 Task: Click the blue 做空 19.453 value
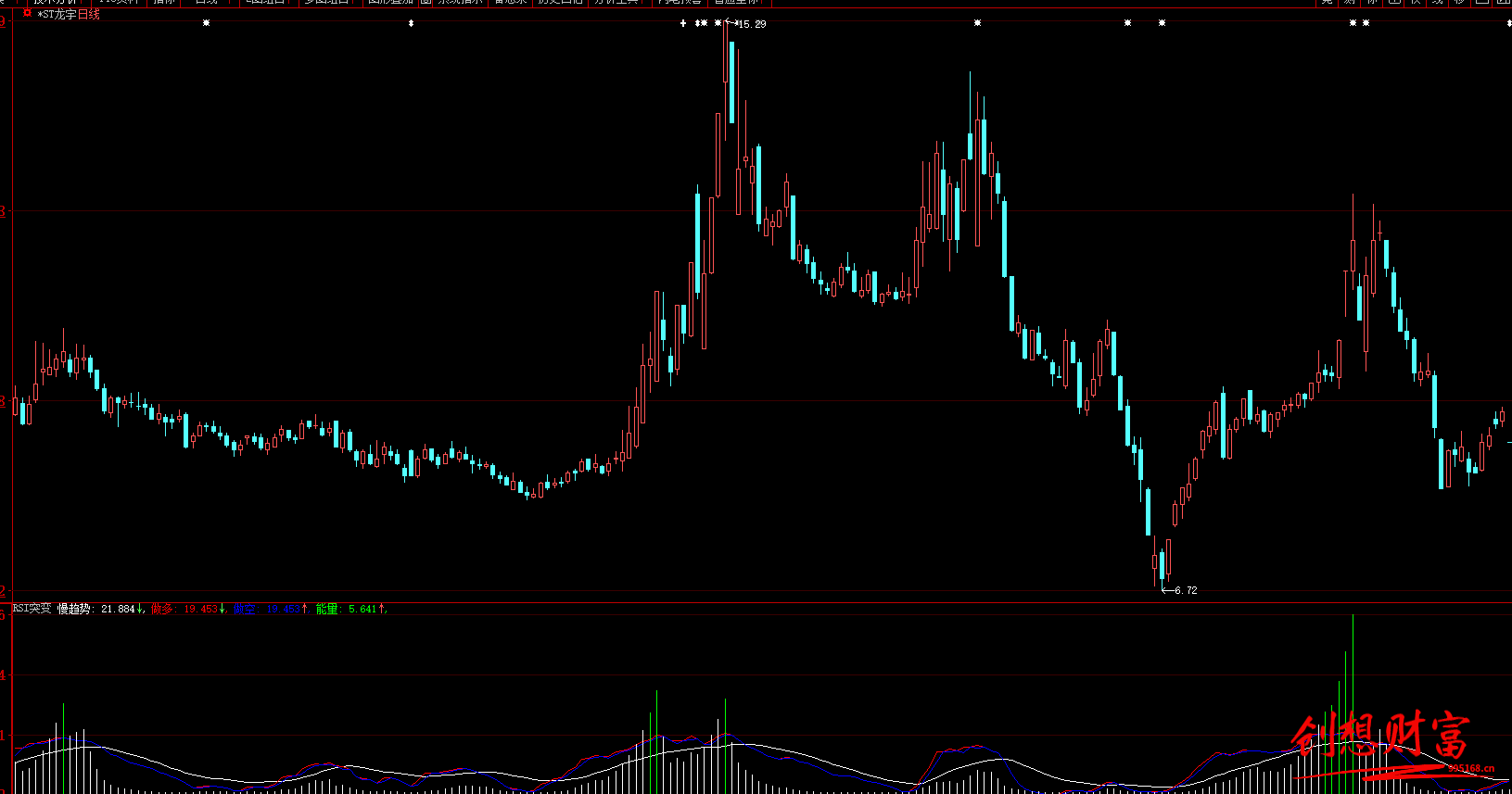[271, 609]
